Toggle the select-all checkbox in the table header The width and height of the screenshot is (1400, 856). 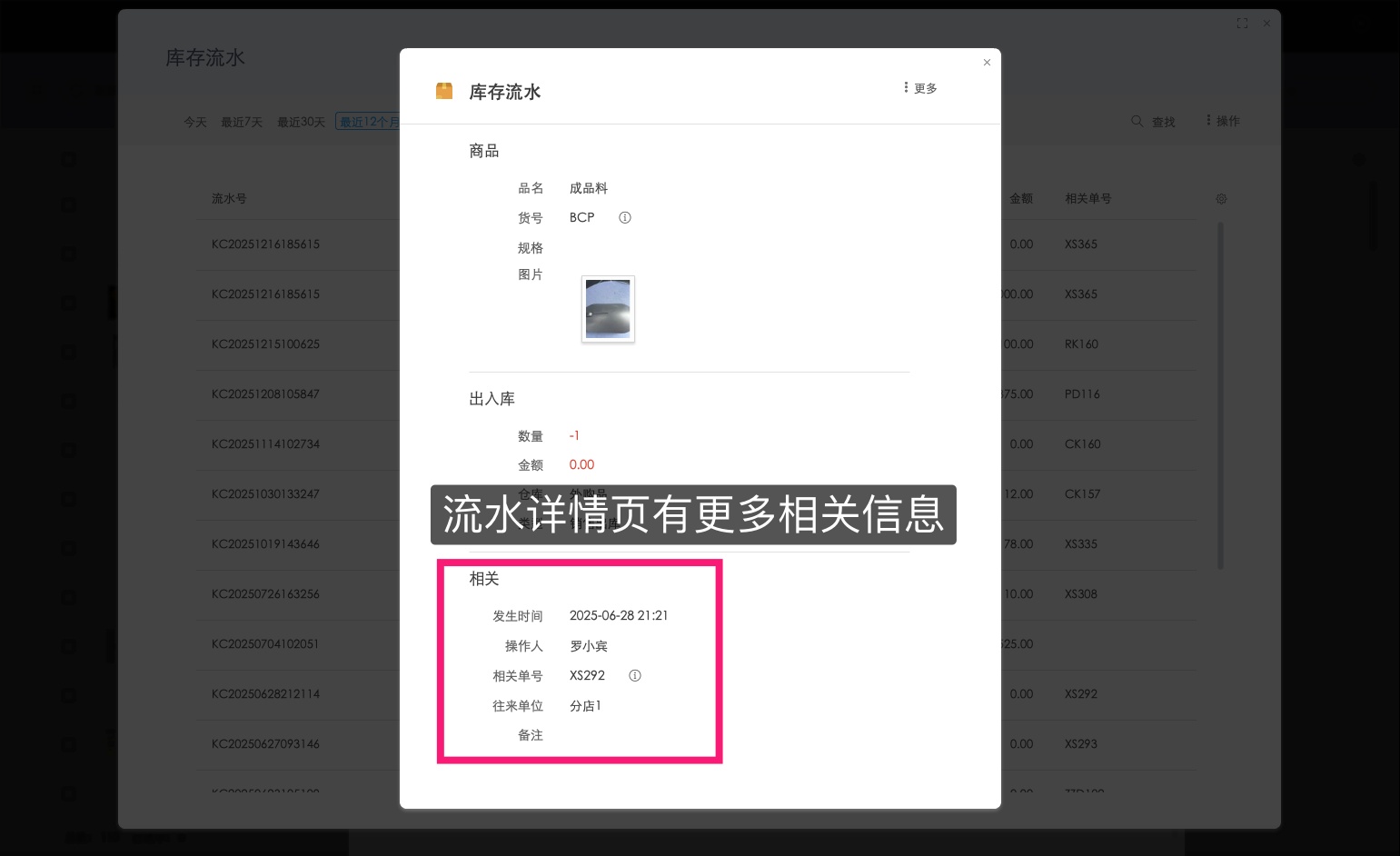(x=69, y=204)
